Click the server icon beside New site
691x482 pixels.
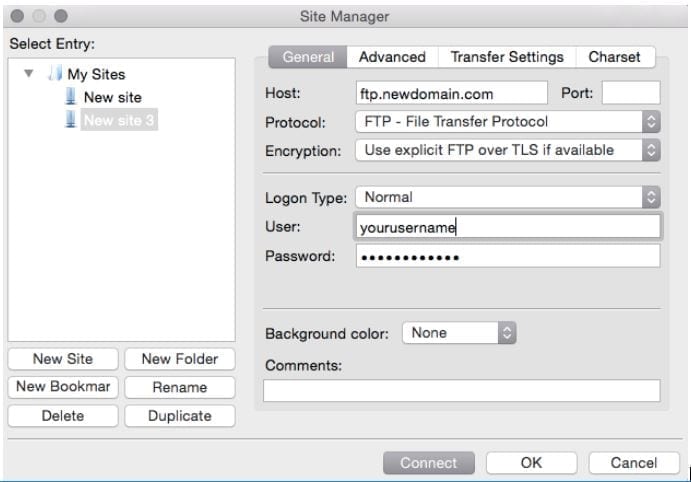[70, 97]
